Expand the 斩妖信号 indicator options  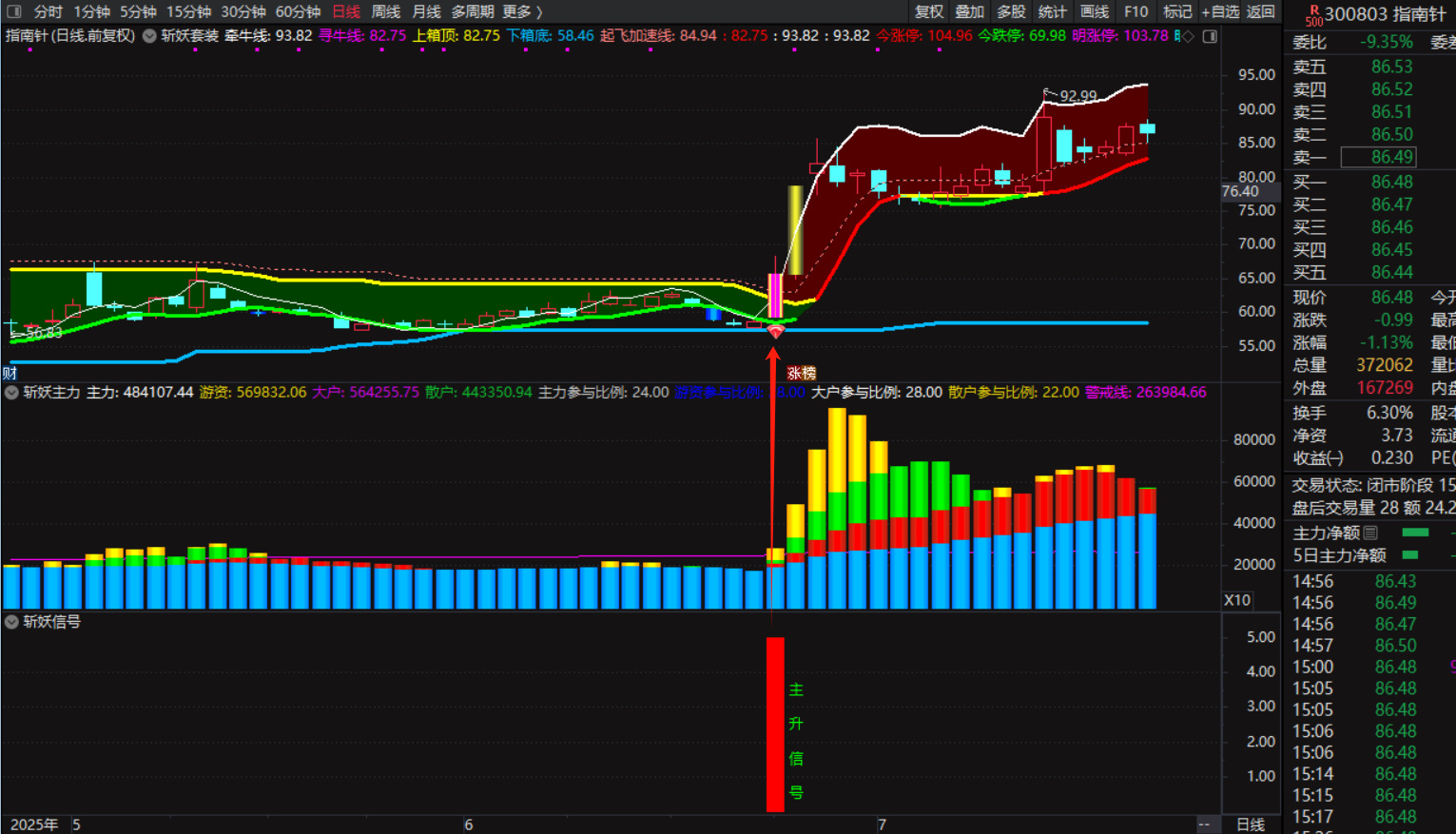tap(11, 622)
